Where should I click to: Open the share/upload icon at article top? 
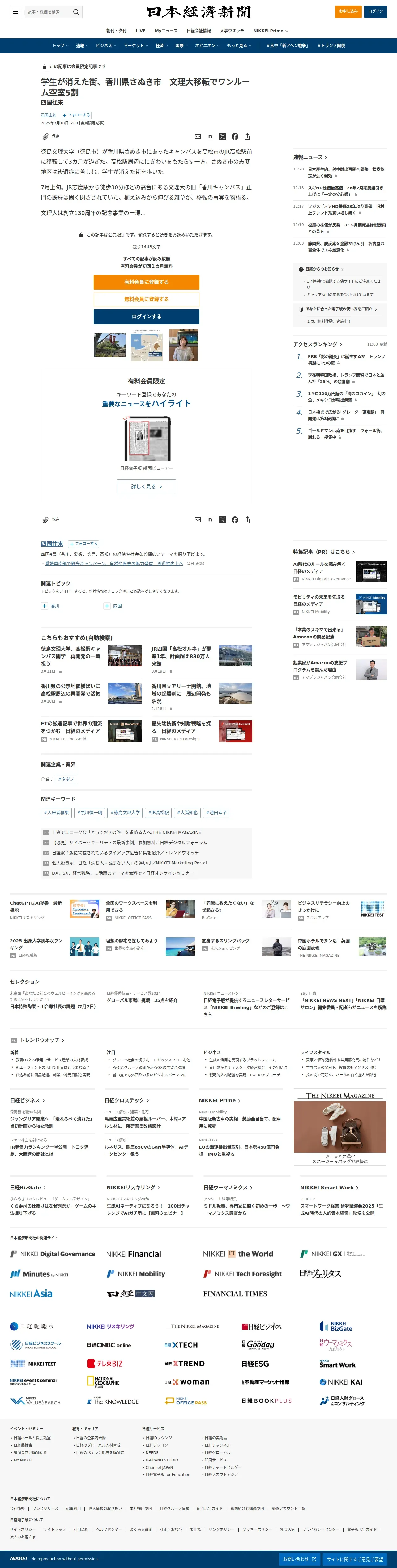247,136
